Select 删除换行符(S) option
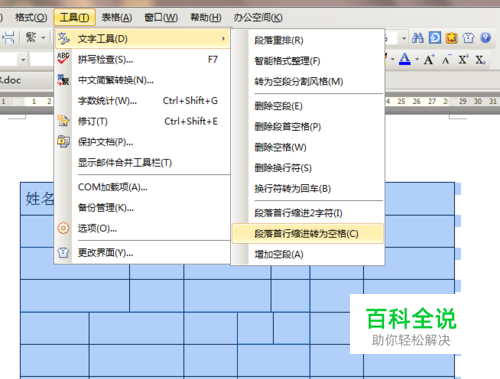Screen dimensions: 500x379 coord(308,168)
